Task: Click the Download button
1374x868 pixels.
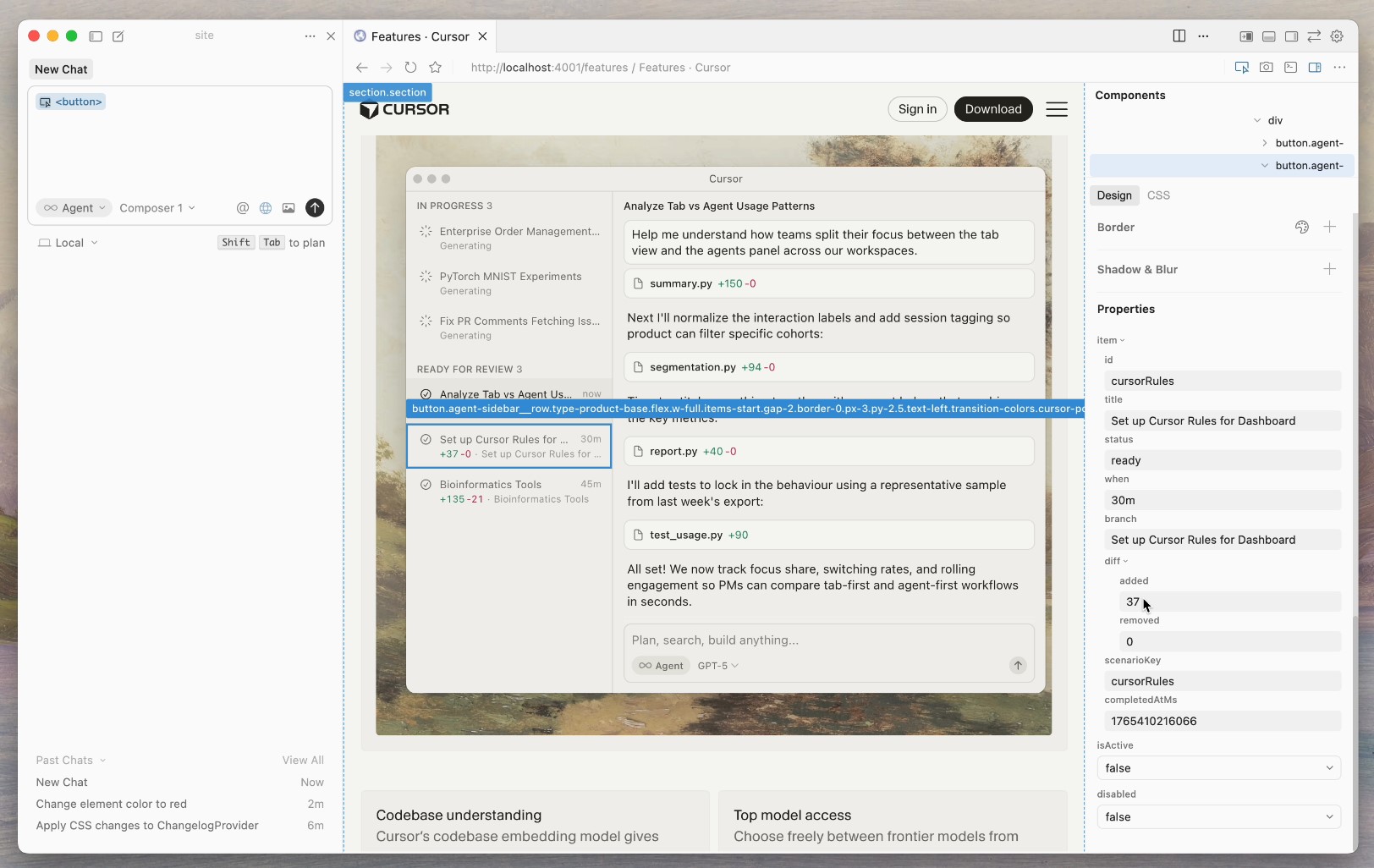Action: click(x=992, y=109)
